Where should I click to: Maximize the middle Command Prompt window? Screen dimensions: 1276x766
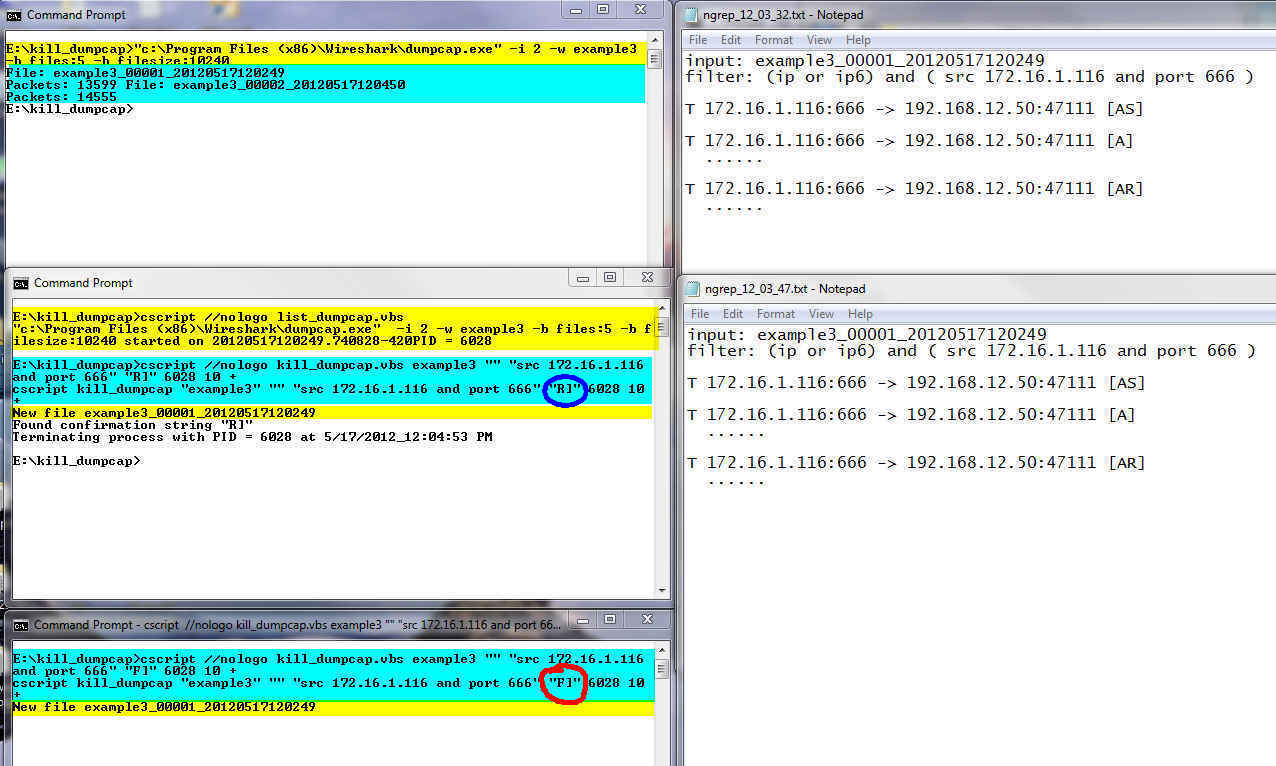[x=609, y=278]
